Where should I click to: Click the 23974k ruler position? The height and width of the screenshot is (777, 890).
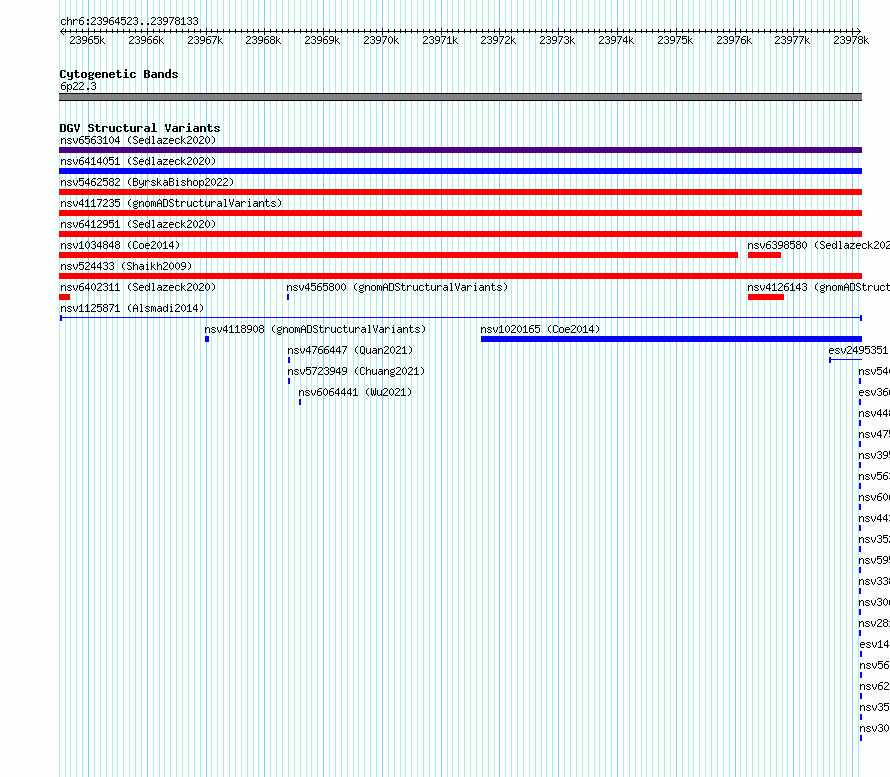pyautogui.click(x=616, y=40)
